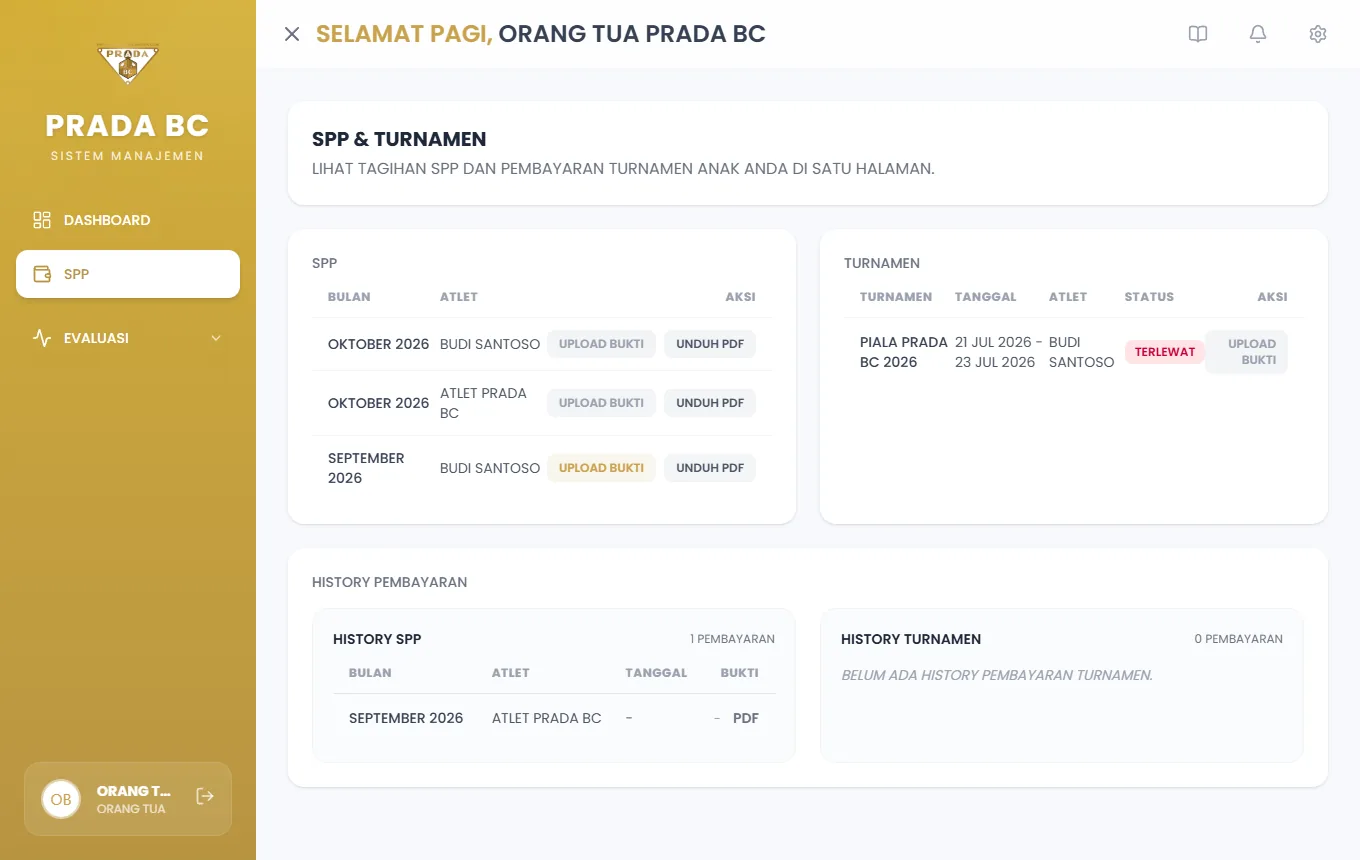Download PDF for Oktober 2026 Atlet Prada BC
Screen dimensions: 1360x860
pos(710,403)
